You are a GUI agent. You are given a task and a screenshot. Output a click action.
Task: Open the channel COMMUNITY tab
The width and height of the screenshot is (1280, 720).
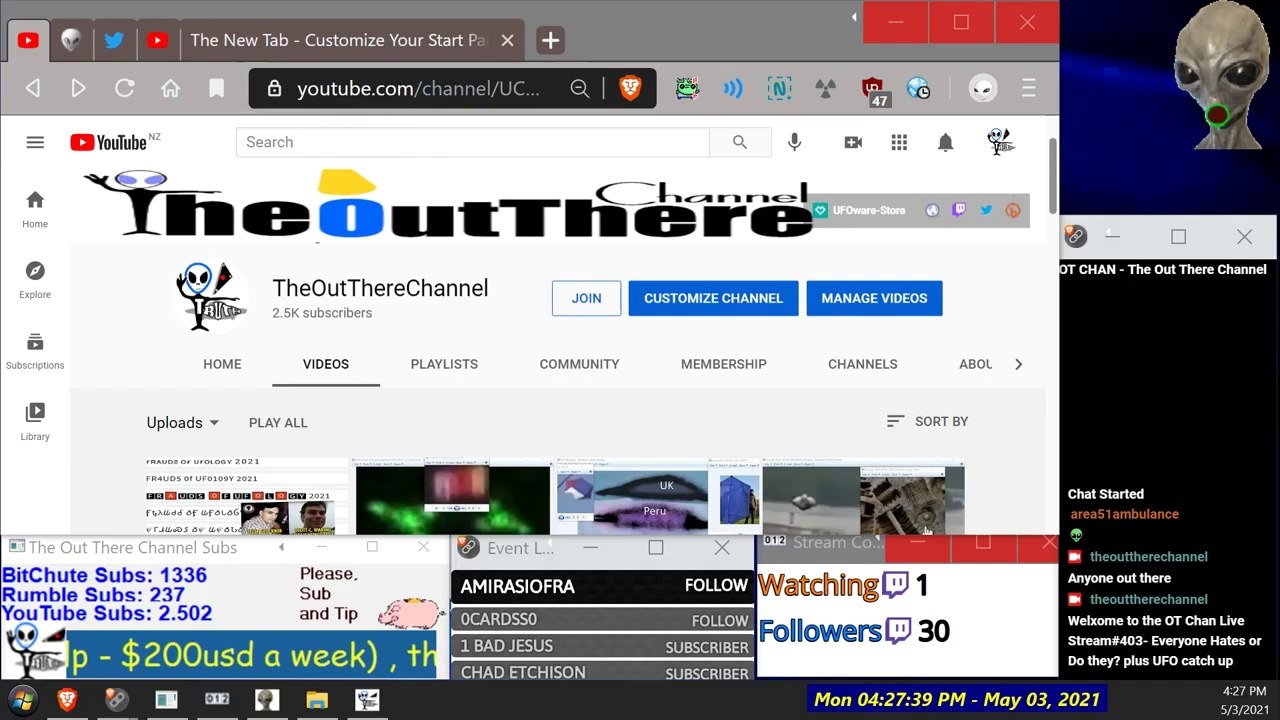tap(579, 364)
